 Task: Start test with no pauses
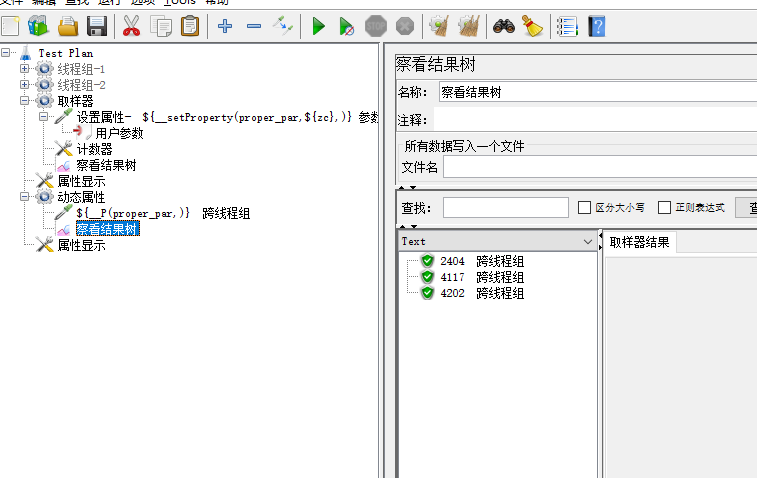coord(347,26)
